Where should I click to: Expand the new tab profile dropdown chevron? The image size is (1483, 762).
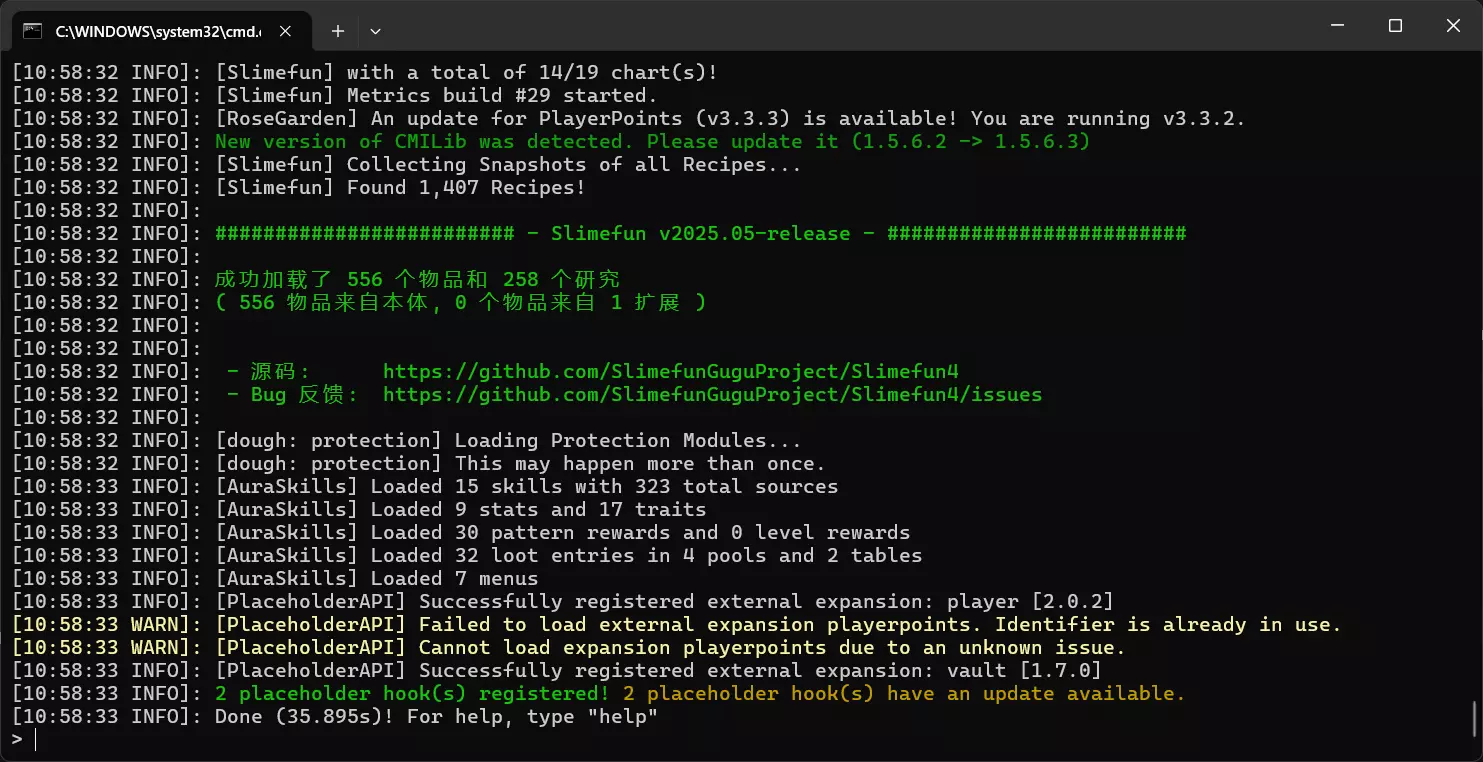point(375,31)
